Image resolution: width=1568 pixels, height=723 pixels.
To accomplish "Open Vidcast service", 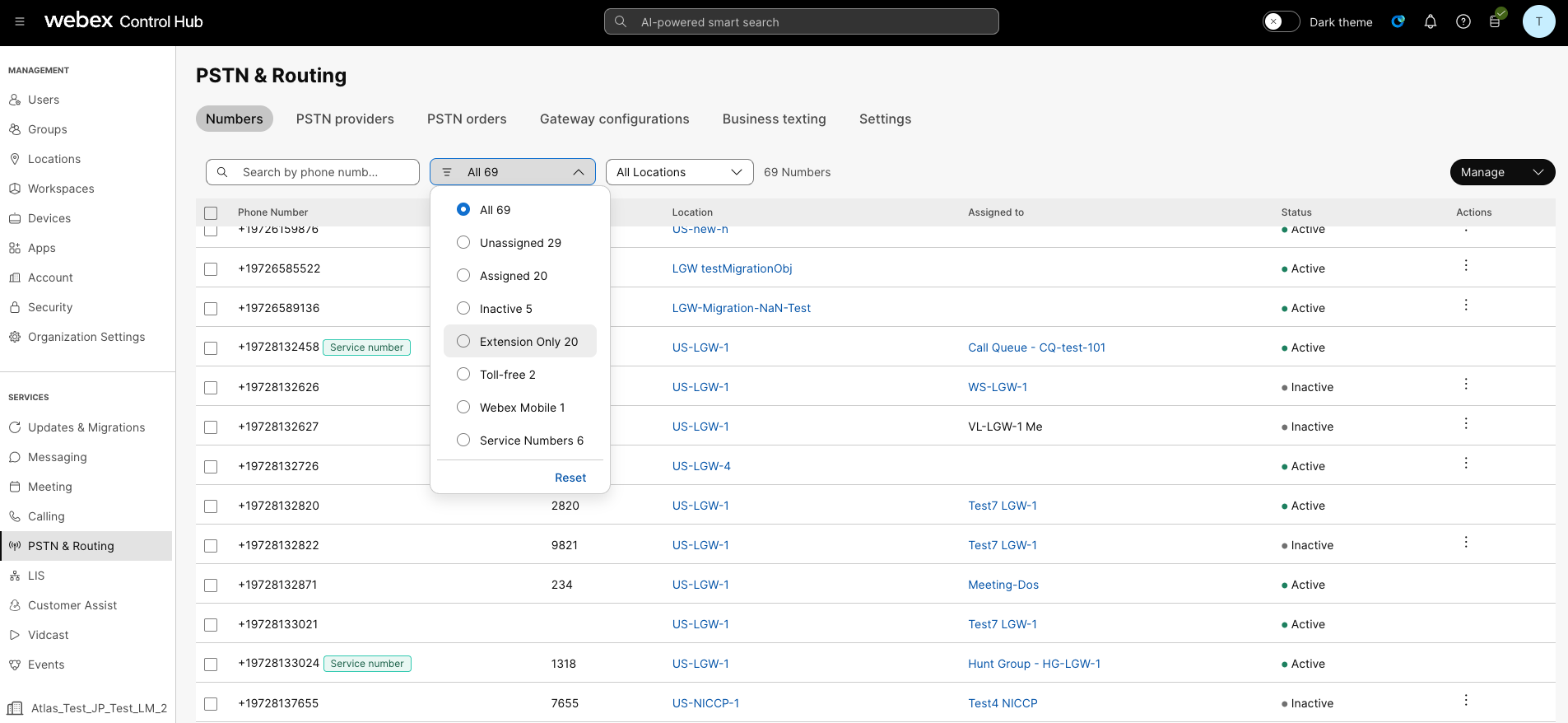I will click(49, 635).
